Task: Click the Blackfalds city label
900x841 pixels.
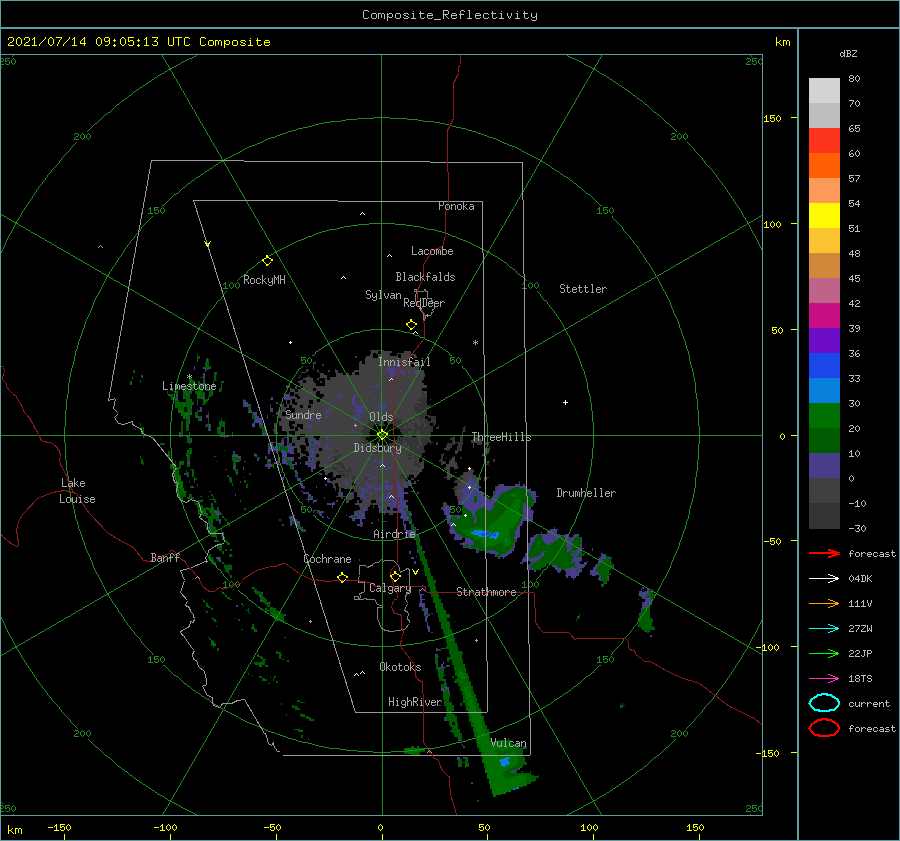Action: (425, 277)
